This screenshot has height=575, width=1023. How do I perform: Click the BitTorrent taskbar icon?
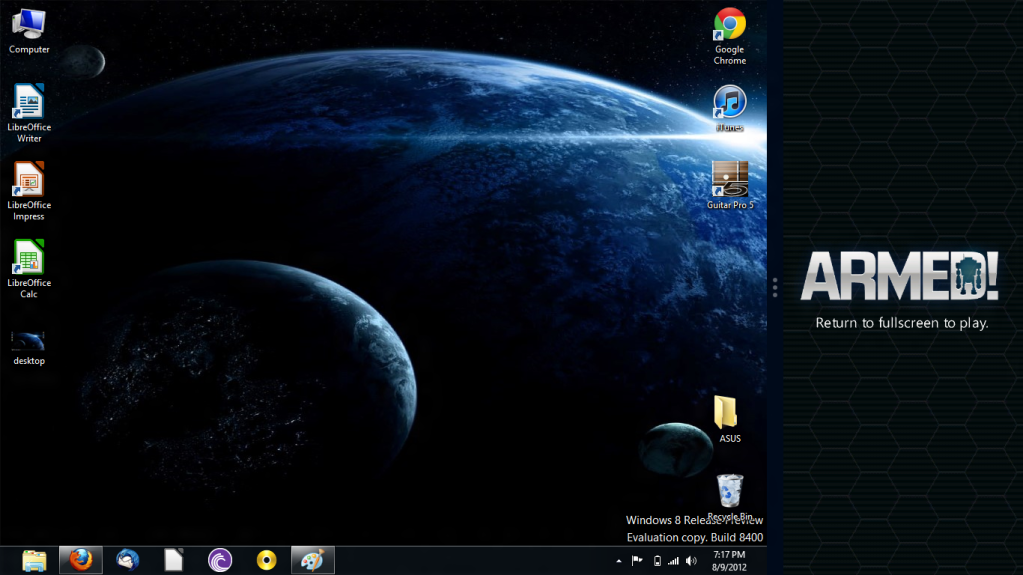[x=219, y=560]
